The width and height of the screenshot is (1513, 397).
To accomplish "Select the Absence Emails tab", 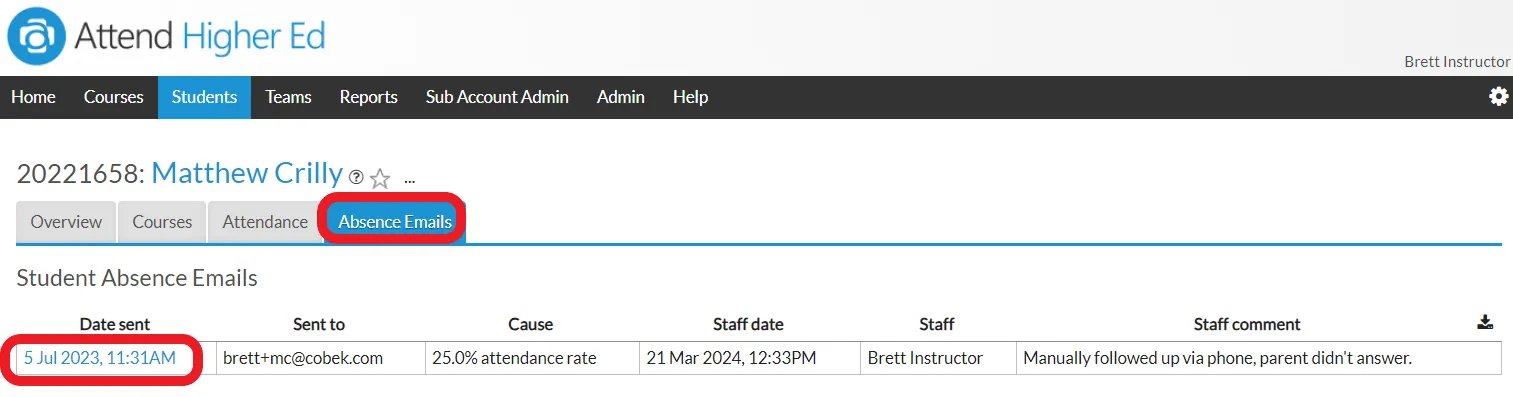I will (395, 222).
